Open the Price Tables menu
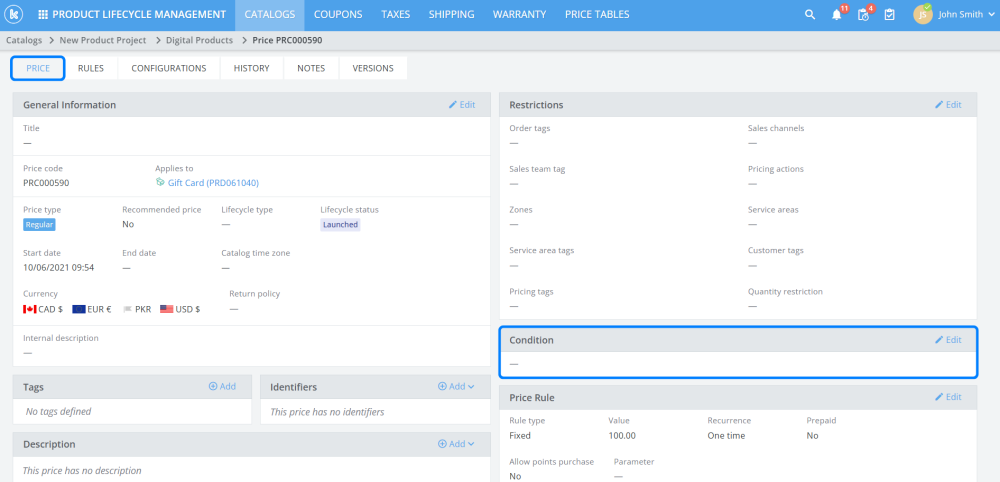Screen dimensions: 1000x482 [597, 15]
